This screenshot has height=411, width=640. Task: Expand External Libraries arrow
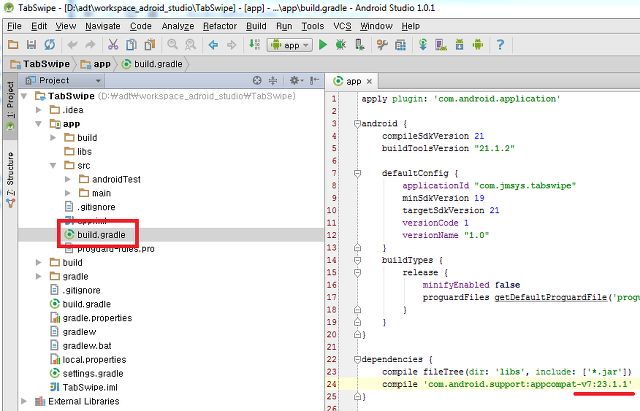(24, 401)
